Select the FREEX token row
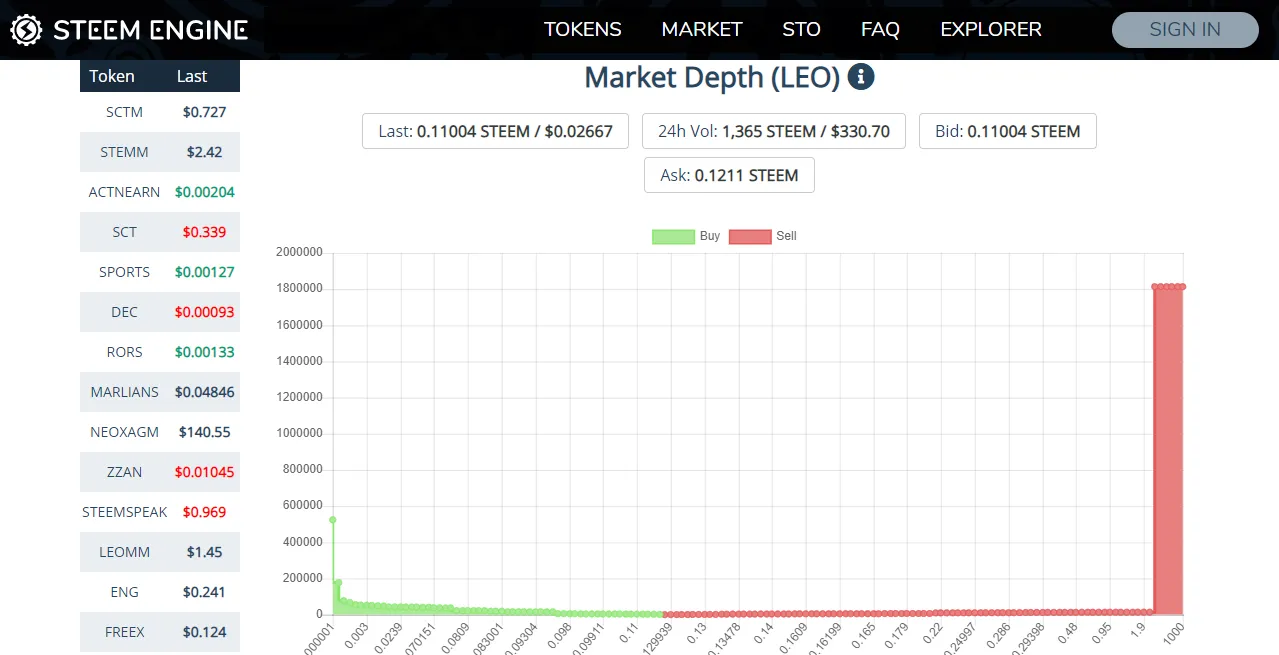Image resolution: width=1279 pixels, height=655 pixels. (160, 632)
